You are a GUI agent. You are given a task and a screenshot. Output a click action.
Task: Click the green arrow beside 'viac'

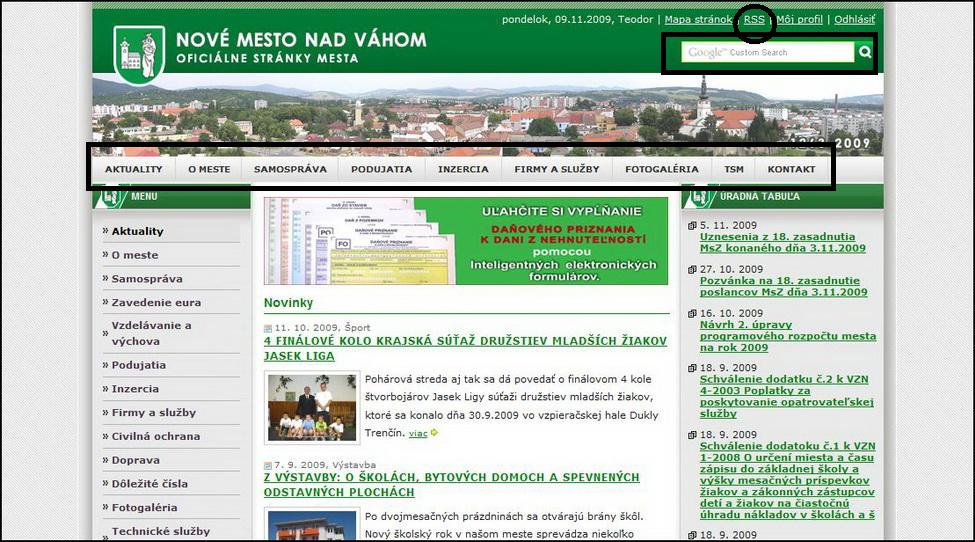pos(434,433)
